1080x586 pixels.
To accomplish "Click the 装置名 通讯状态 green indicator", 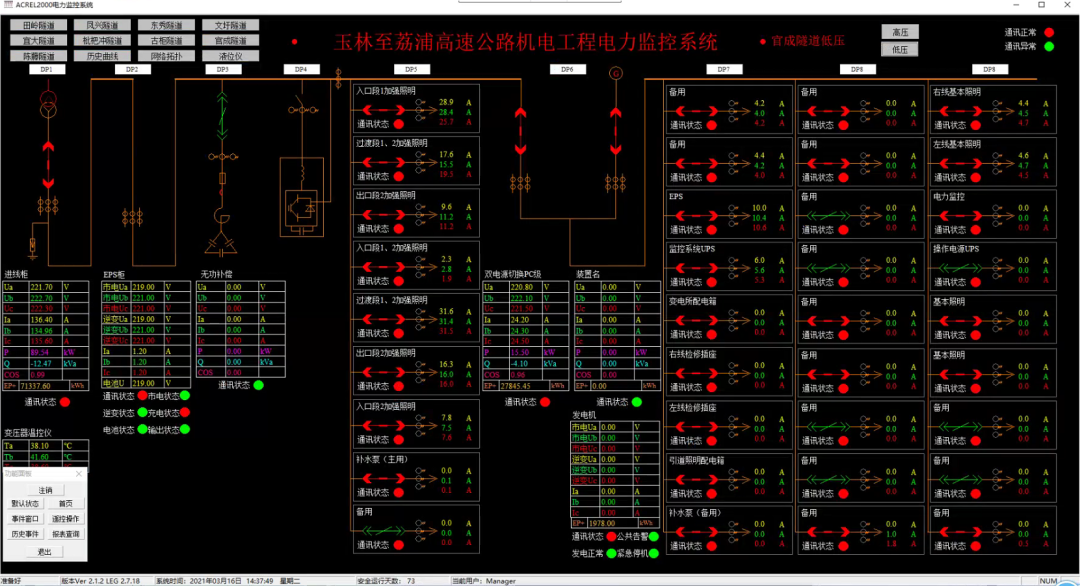I will (x=636, y=402).
